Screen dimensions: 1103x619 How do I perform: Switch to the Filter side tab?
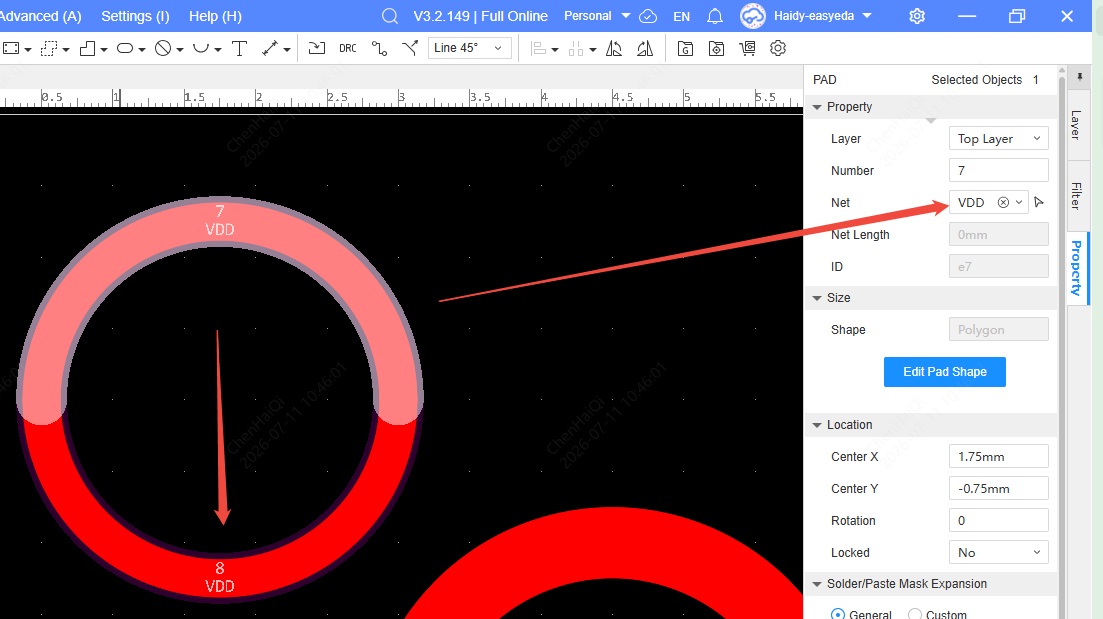pyautogui.click(x=1076, y=196)
